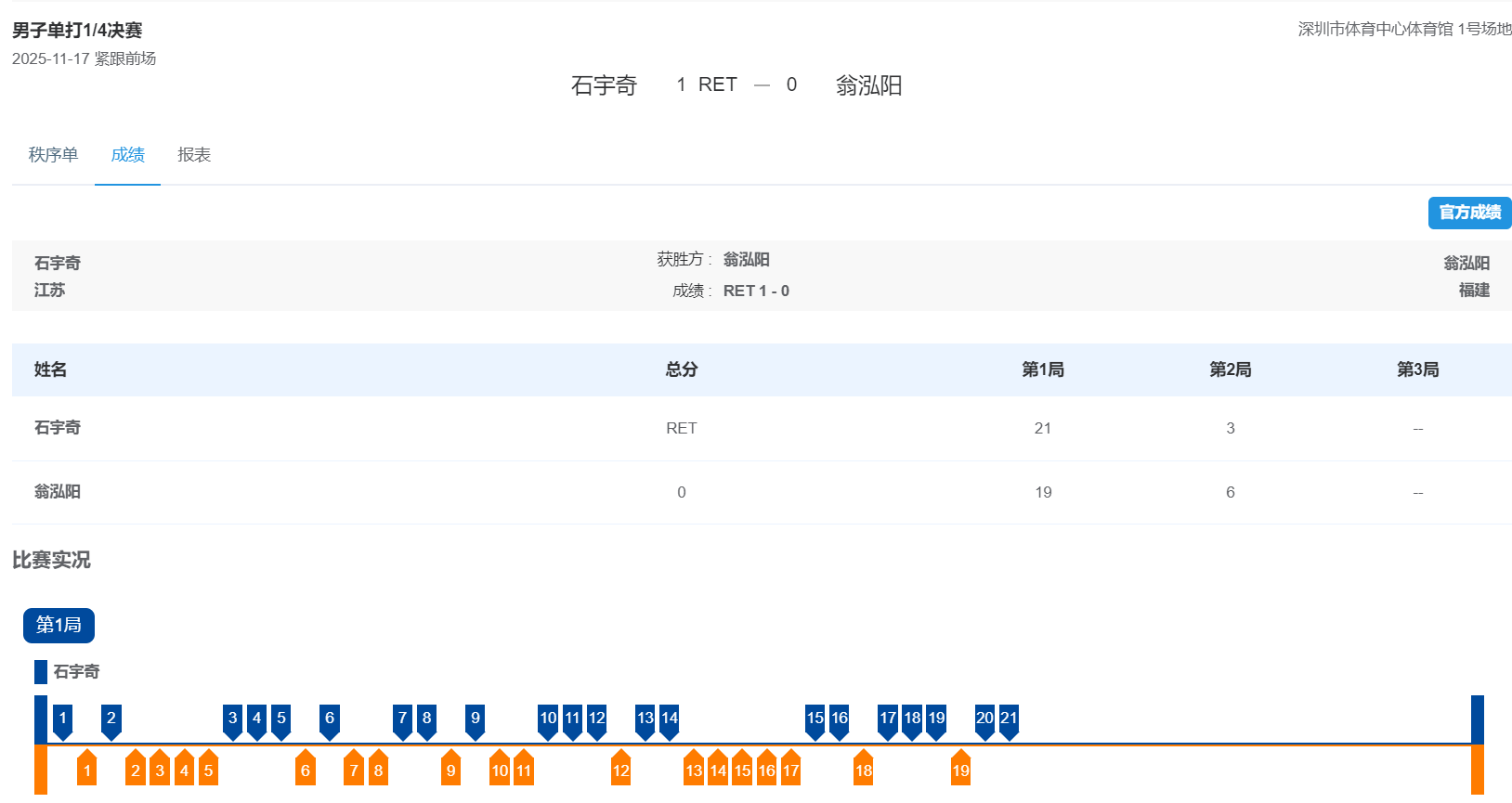Select the 成绩 tab

(x=127, y=155)
